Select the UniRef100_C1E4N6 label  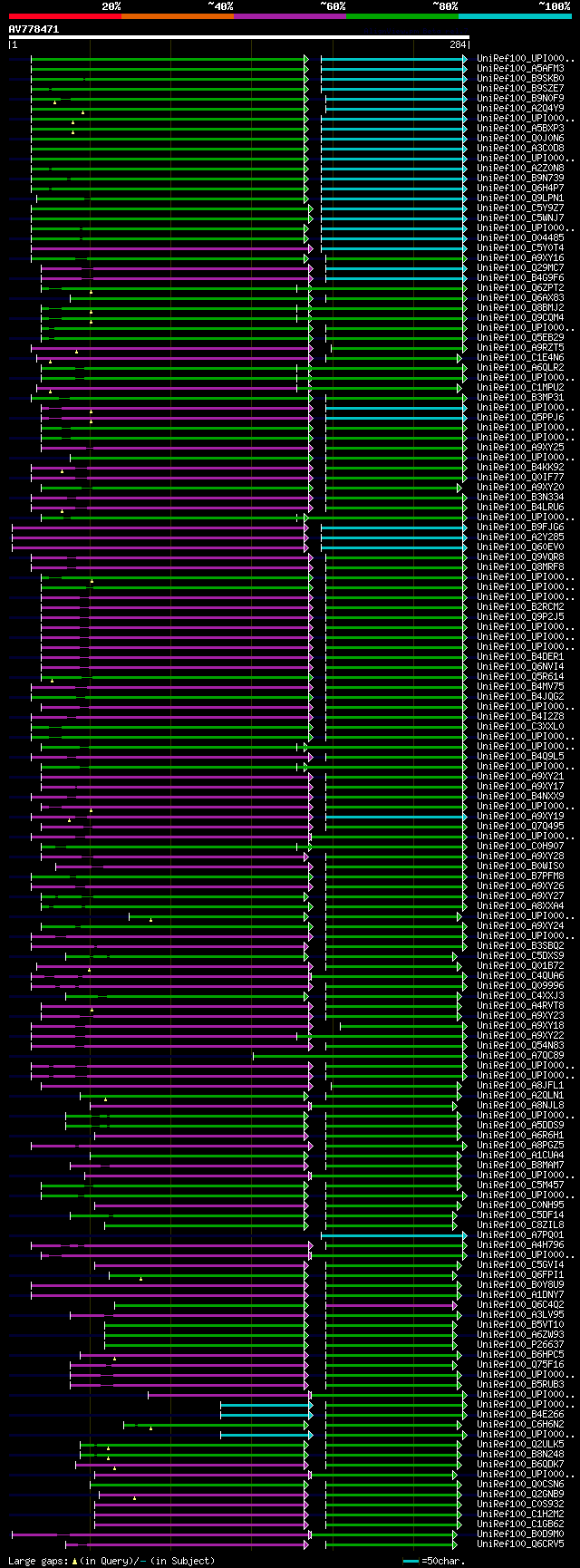(x=520, y=357)
